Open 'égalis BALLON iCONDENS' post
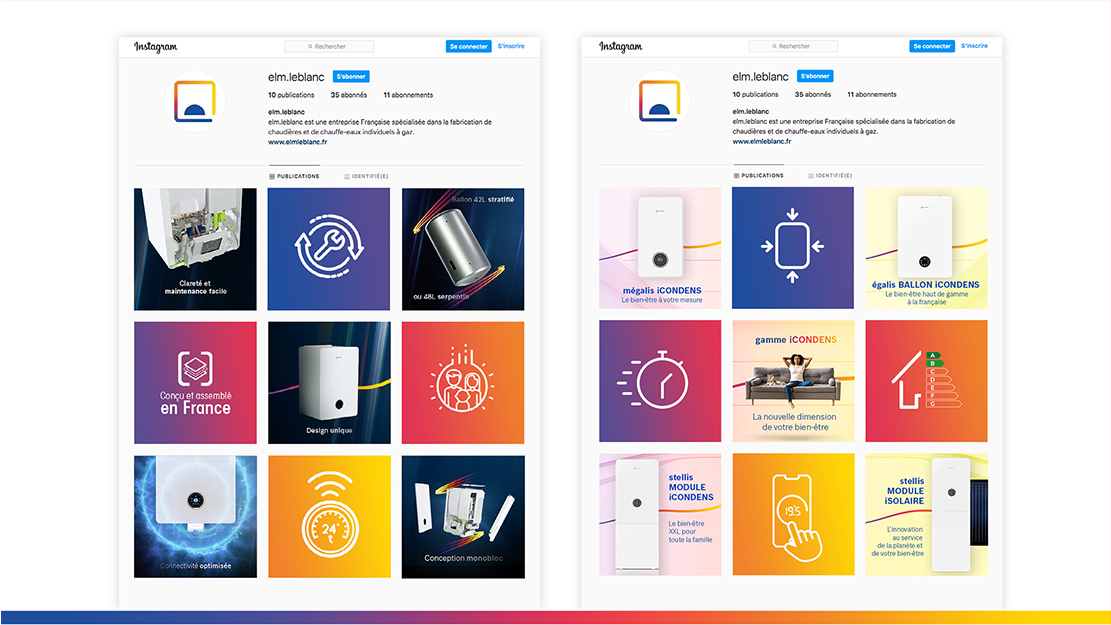1111x625 pixels. 926,248
